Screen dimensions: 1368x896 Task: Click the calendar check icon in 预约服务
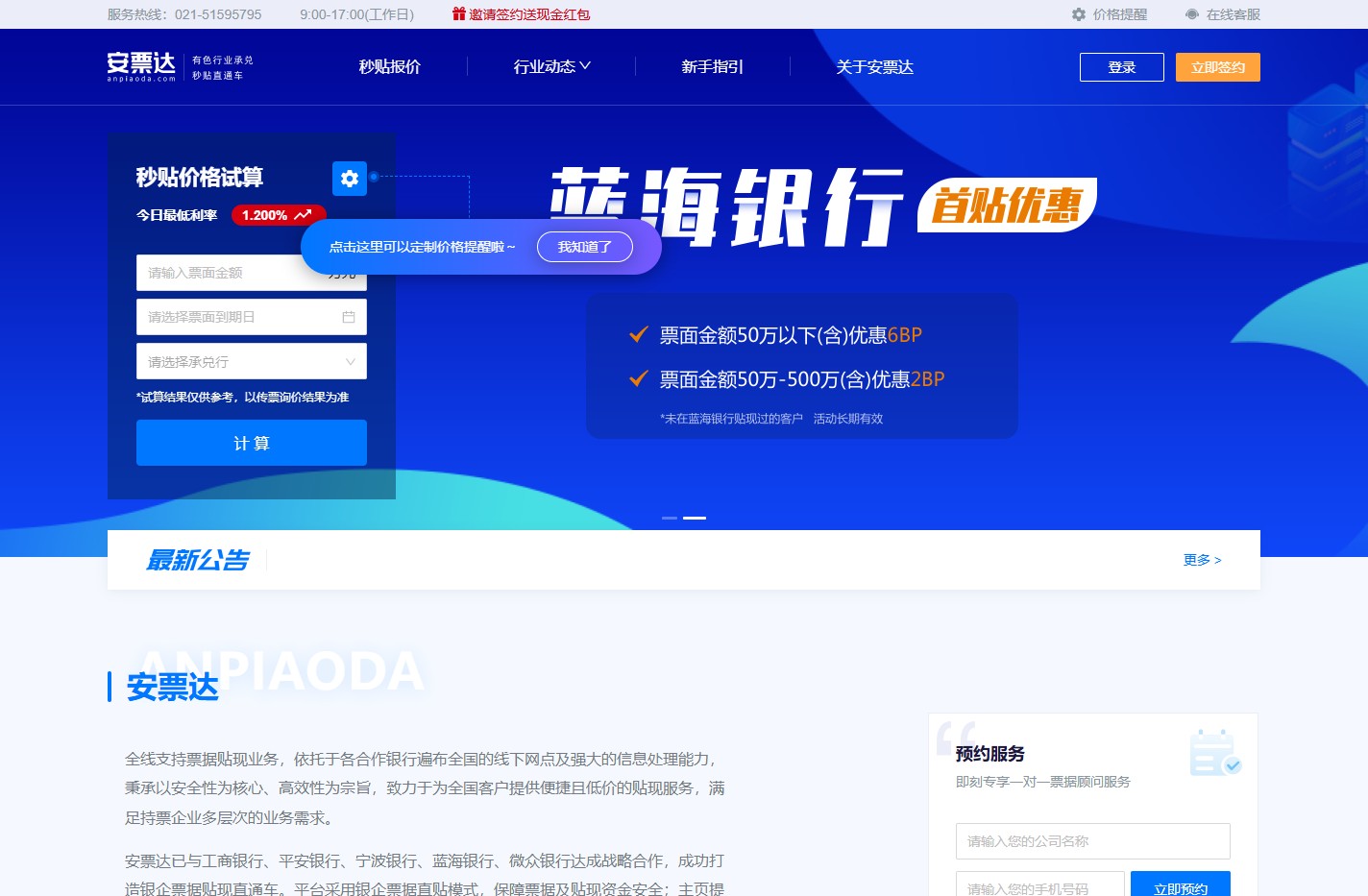point(1215,753)
